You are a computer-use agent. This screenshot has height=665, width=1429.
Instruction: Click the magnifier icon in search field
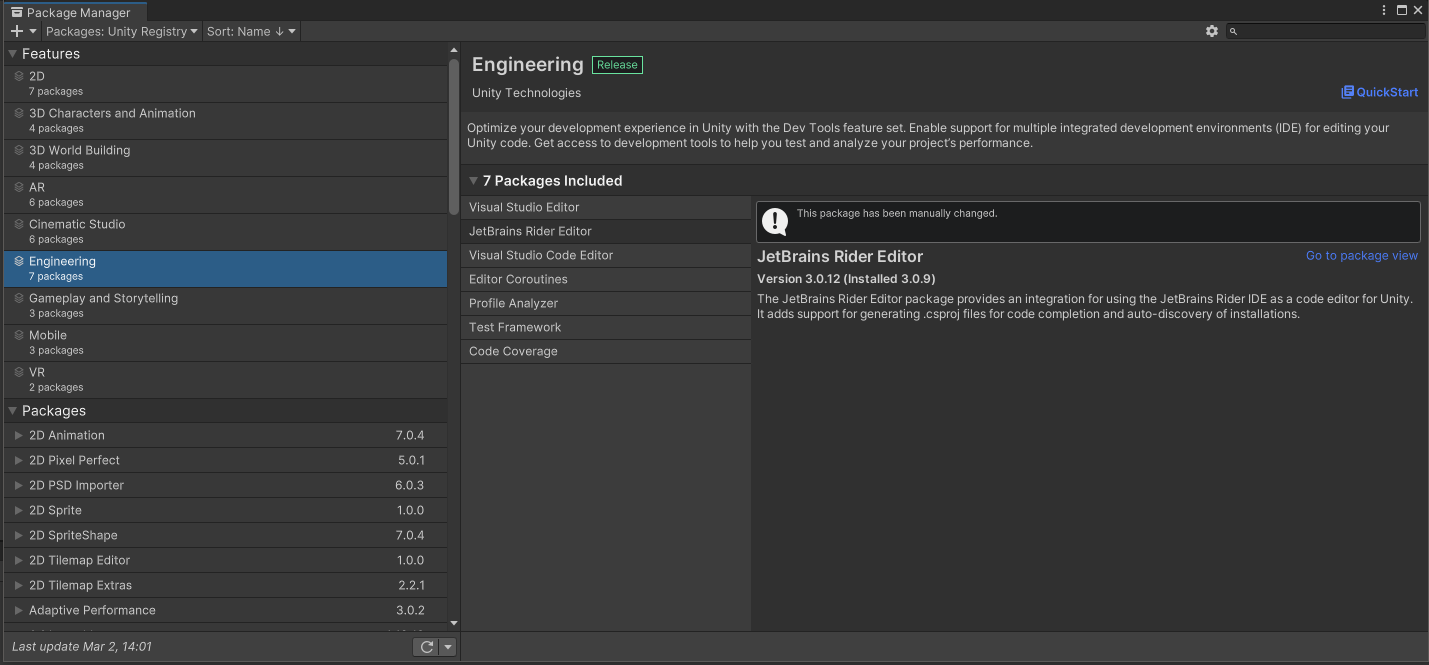[1233, 31]
